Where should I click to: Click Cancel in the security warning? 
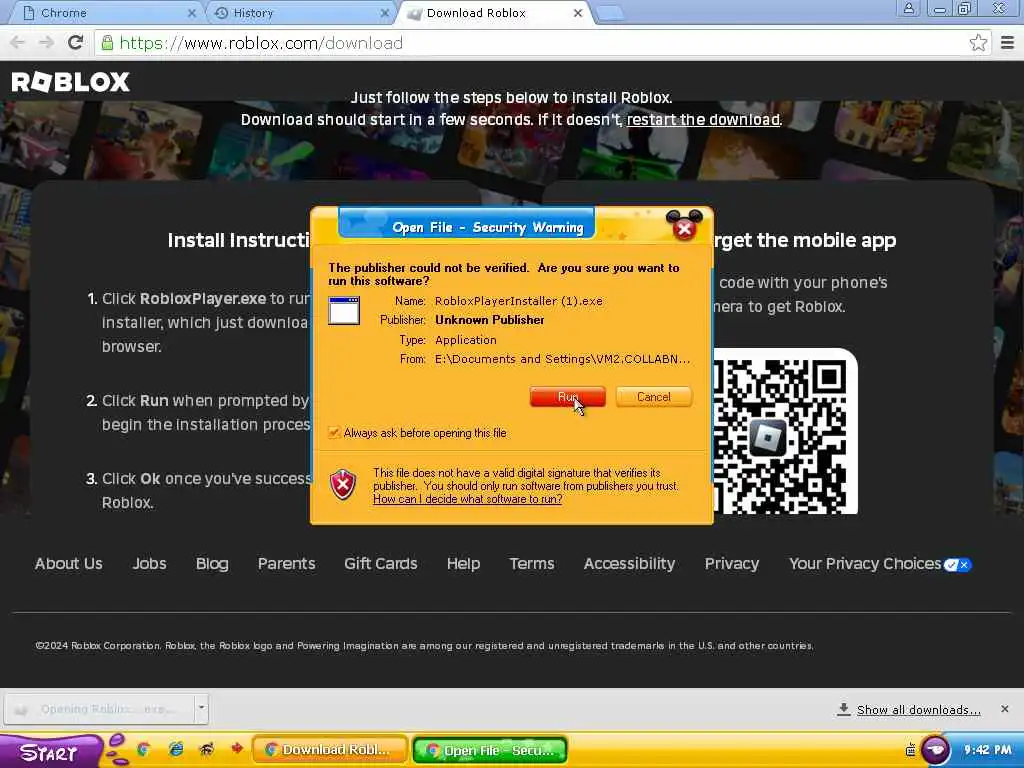(654, 396)
